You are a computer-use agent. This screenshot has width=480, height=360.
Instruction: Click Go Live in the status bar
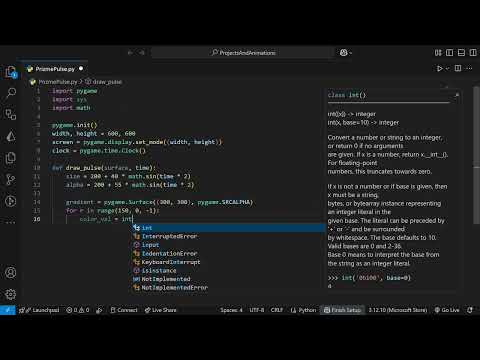coord(447,310)
